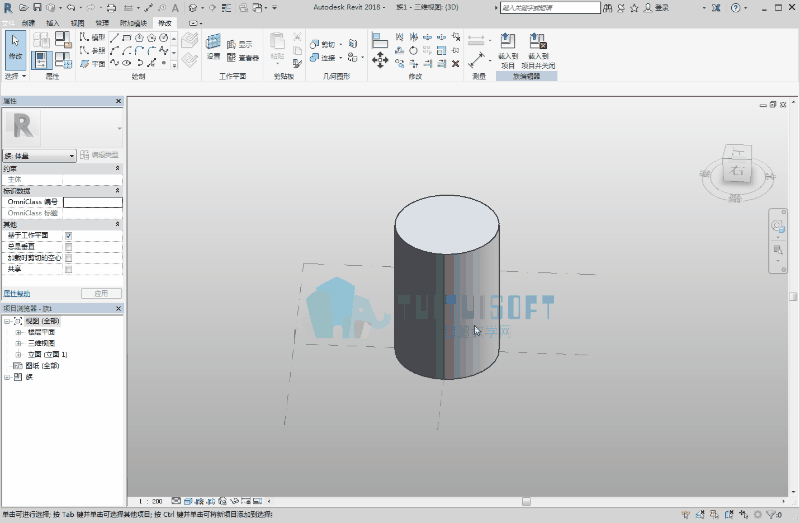Open the Select panel dropdown

coord(15,76)
